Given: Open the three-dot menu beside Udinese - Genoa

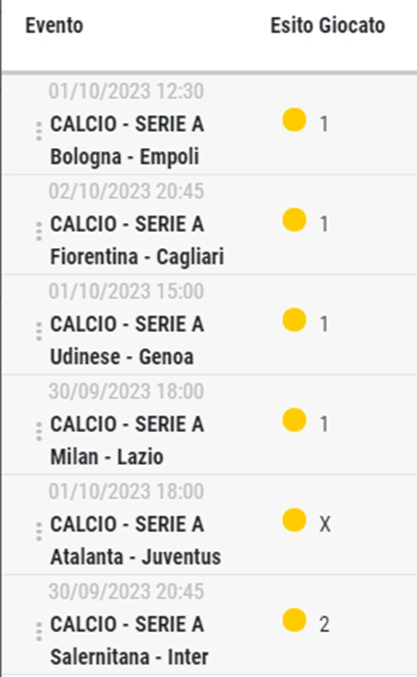Looking at the screenshot, I should [39, 331].
